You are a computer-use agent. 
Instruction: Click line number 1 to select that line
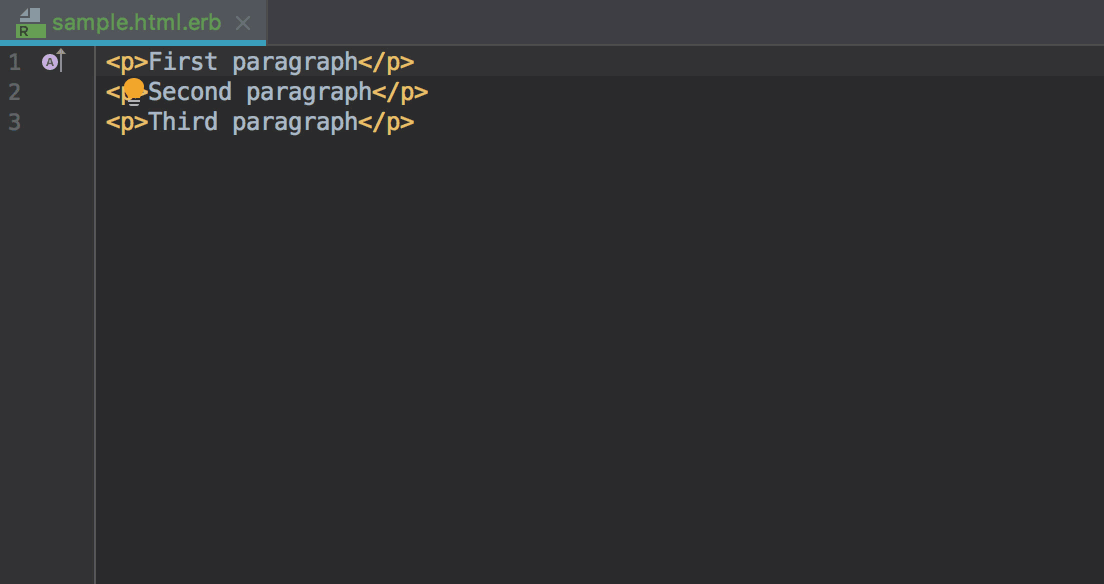tap(15, 61)
